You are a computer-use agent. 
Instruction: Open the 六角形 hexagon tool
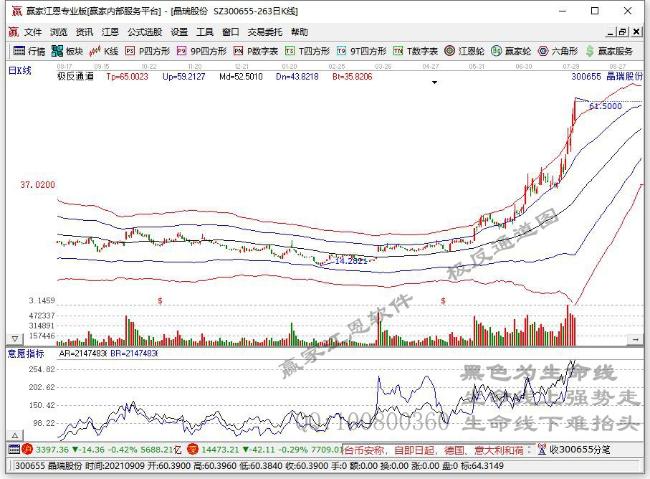coord(558,50)
